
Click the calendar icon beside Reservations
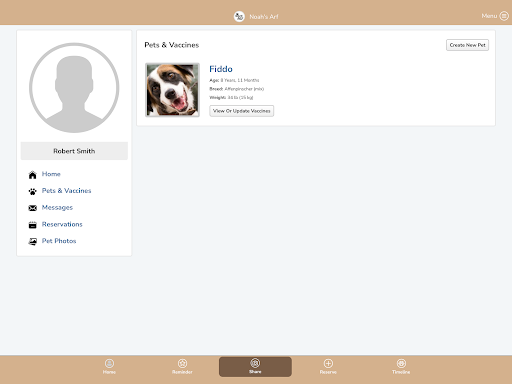32,225
